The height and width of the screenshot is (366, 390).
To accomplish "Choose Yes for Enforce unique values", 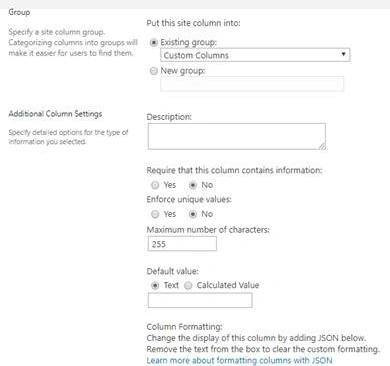I will tap(155, 214).
